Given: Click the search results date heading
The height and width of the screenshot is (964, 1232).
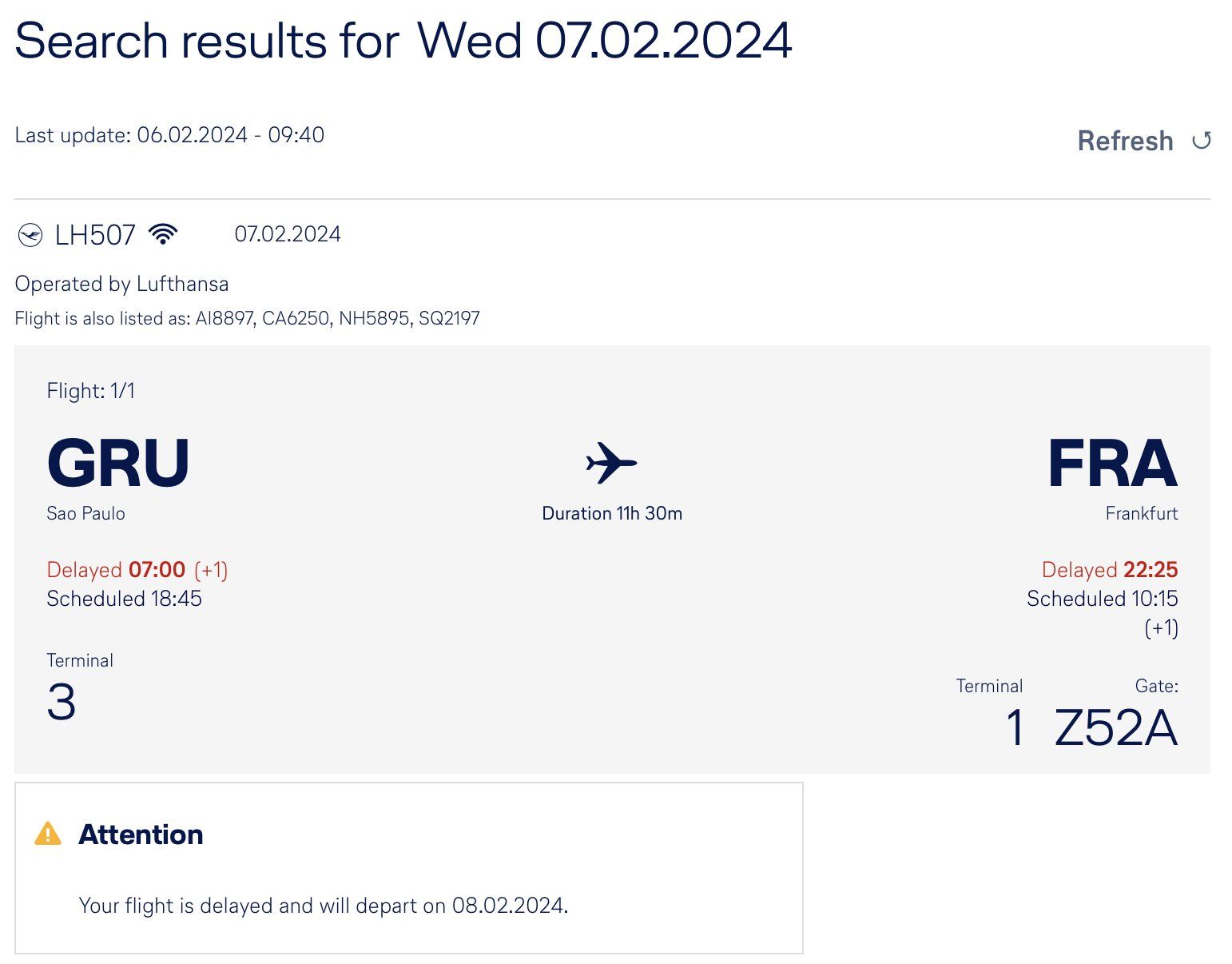Looking at the screenshot, I should point(403,40).
